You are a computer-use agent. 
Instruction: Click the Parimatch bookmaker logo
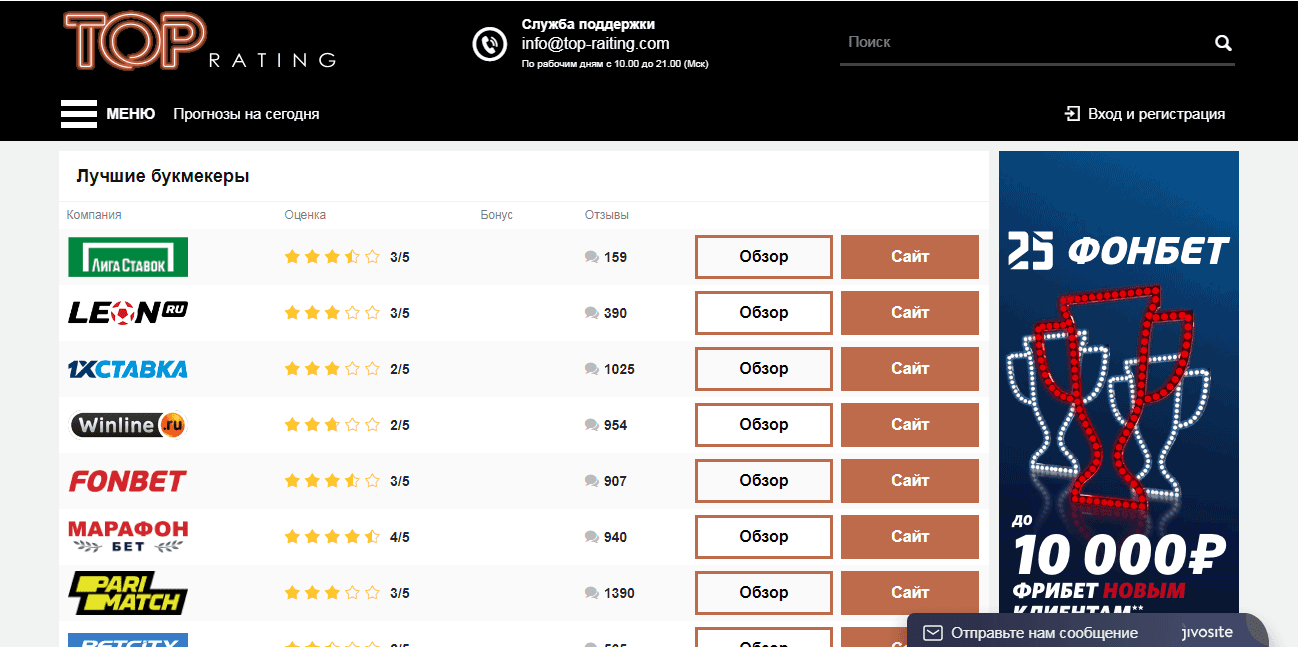click(x=128, y=593)
